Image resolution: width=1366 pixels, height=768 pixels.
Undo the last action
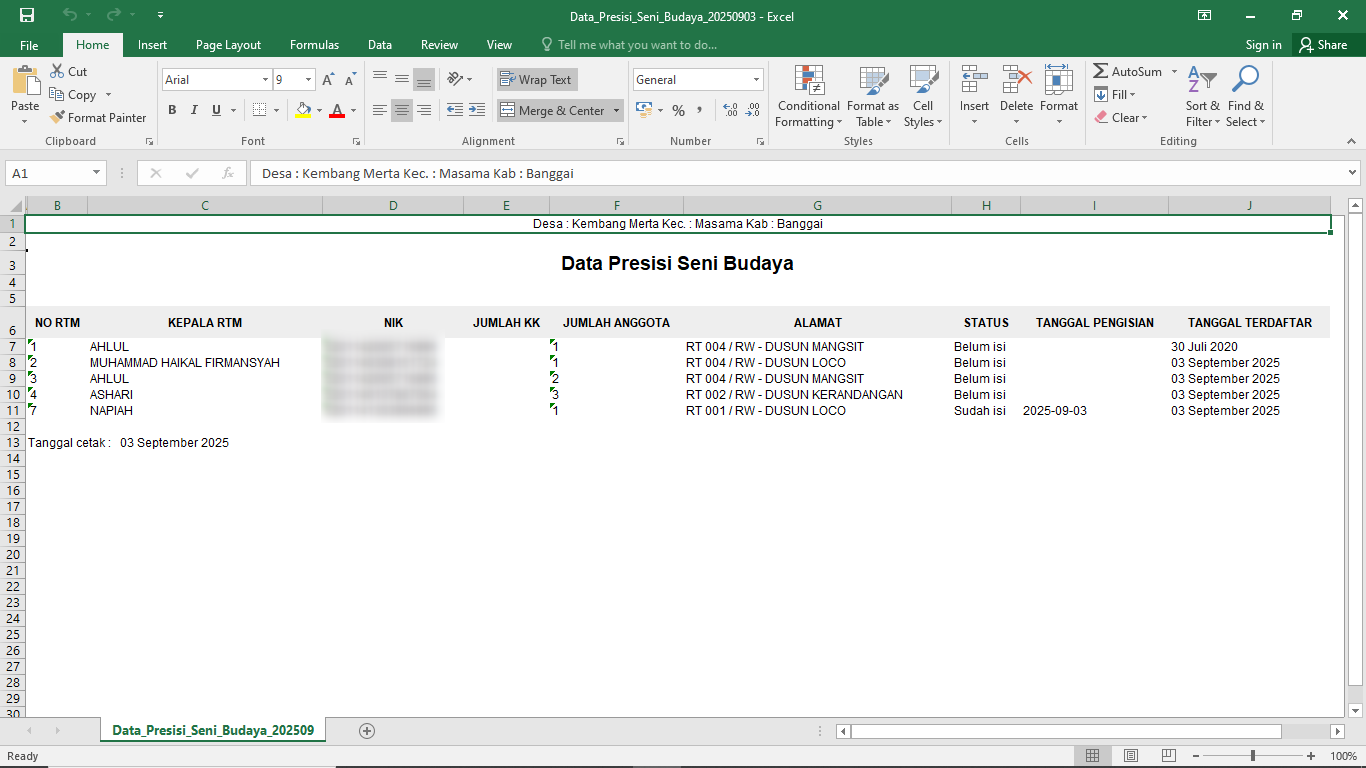[x=69, y=15]
